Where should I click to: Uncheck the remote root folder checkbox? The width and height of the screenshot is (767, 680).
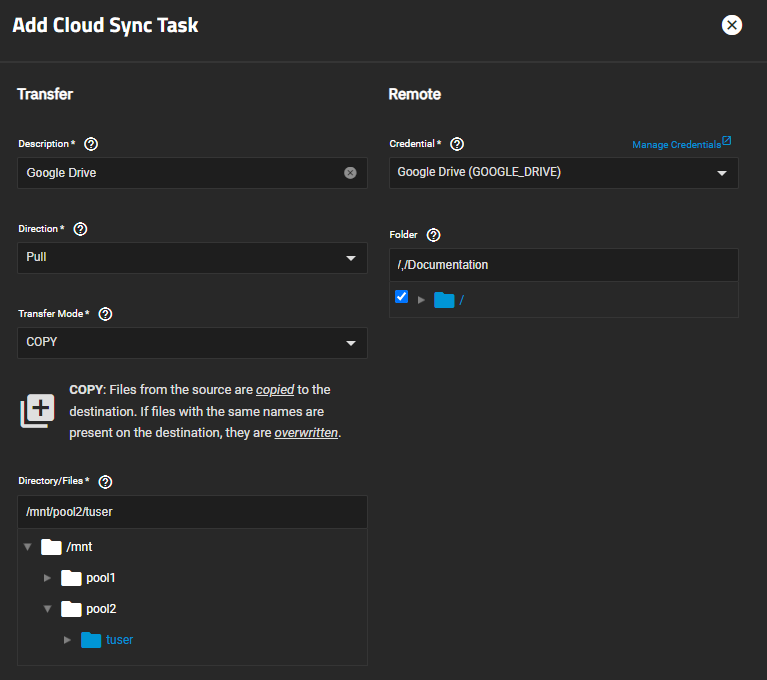(402, 297)
